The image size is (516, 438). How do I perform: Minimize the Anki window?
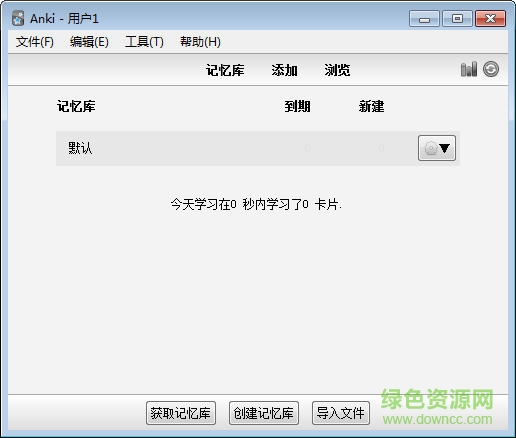(424, 18)
